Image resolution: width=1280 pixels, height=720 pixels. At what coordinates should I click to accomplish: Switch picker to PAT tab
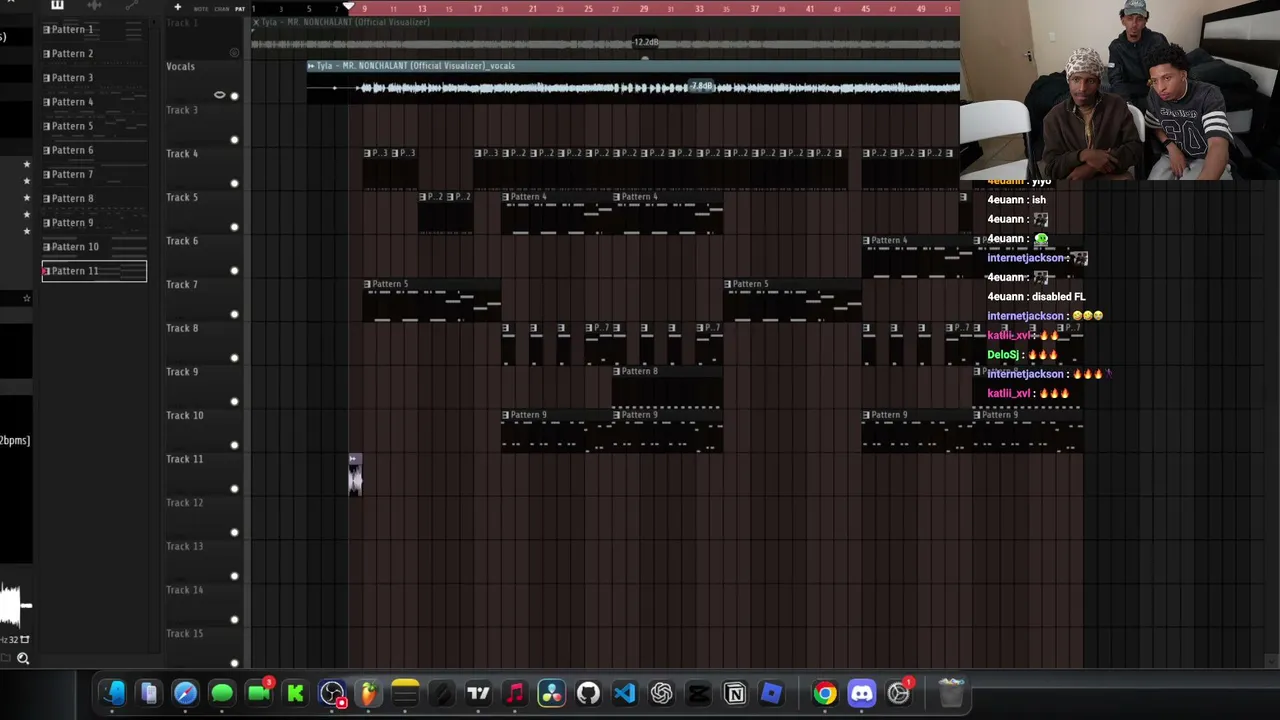(240, 9)
